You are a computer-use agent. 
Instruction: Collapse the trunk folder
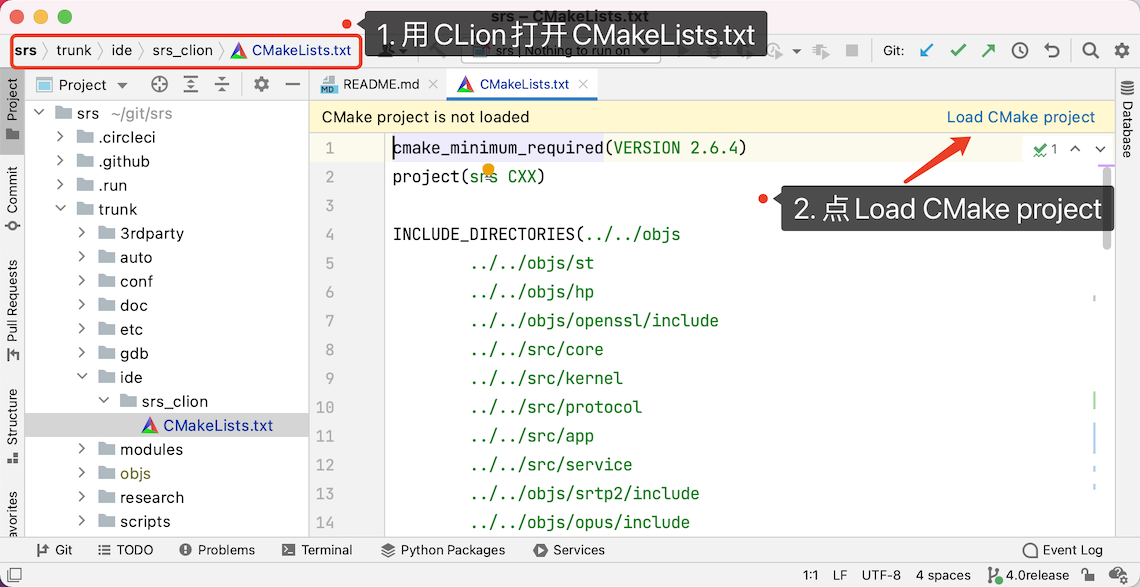tap(62, 209)
